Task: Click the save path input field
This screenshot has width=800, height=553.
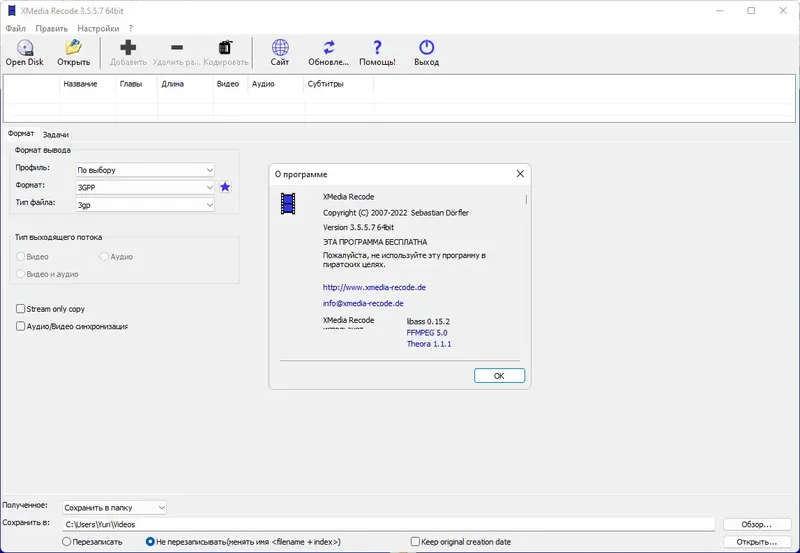Action: (x=388, y=524)
